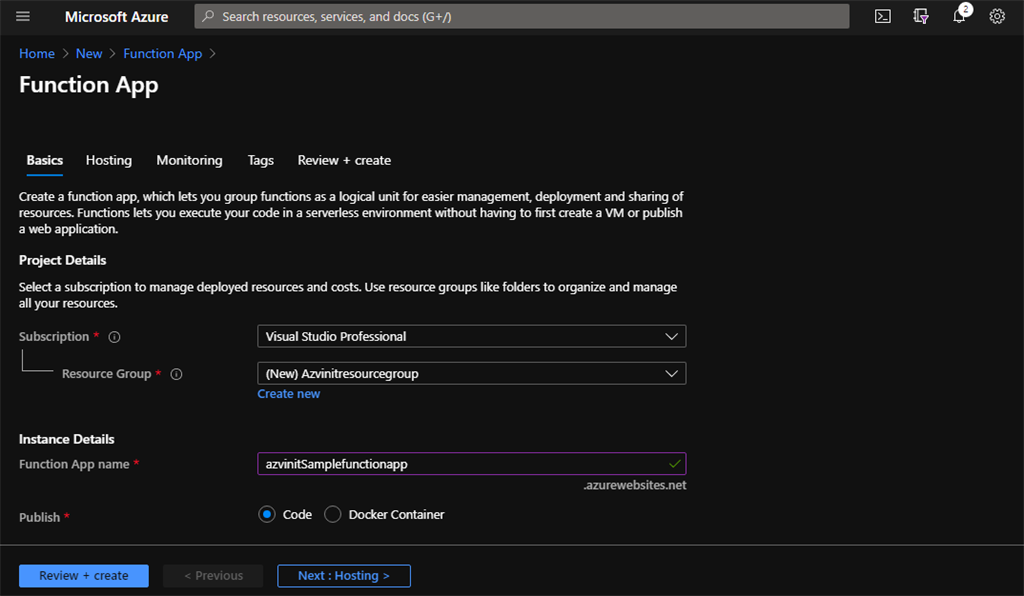Click the Microsoft Azure logo
1024x596 pixels.
[116, 16]
